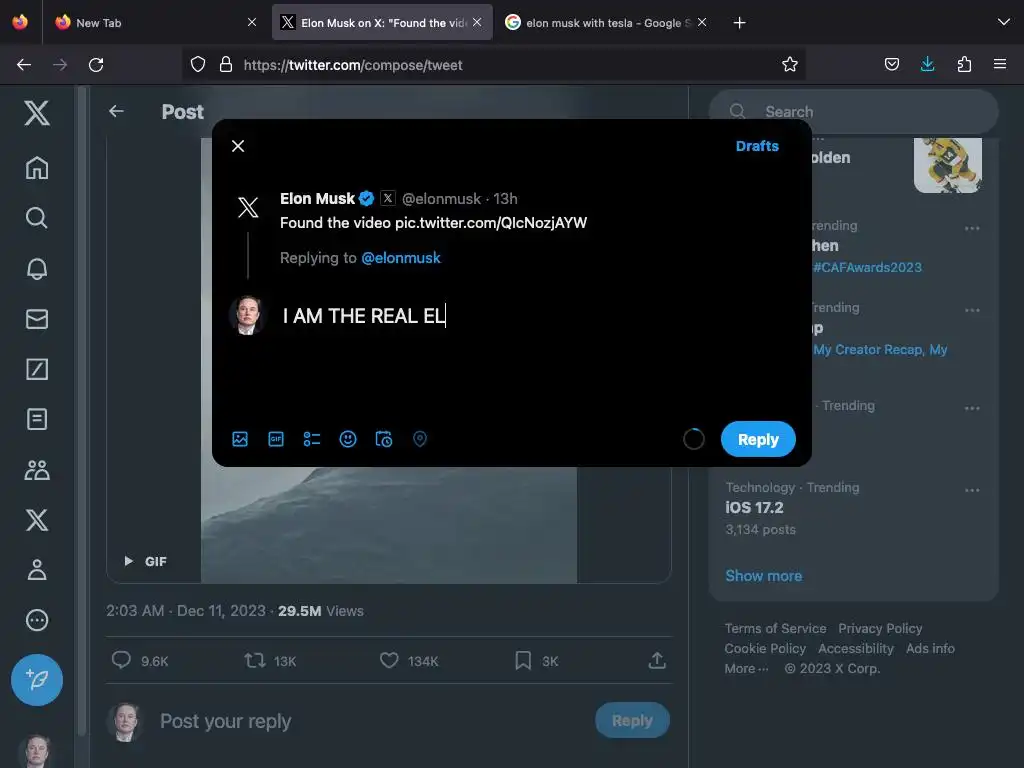Open Accessibility footer link
This screenshot has width=1024, height=768.
pos(856,648)
